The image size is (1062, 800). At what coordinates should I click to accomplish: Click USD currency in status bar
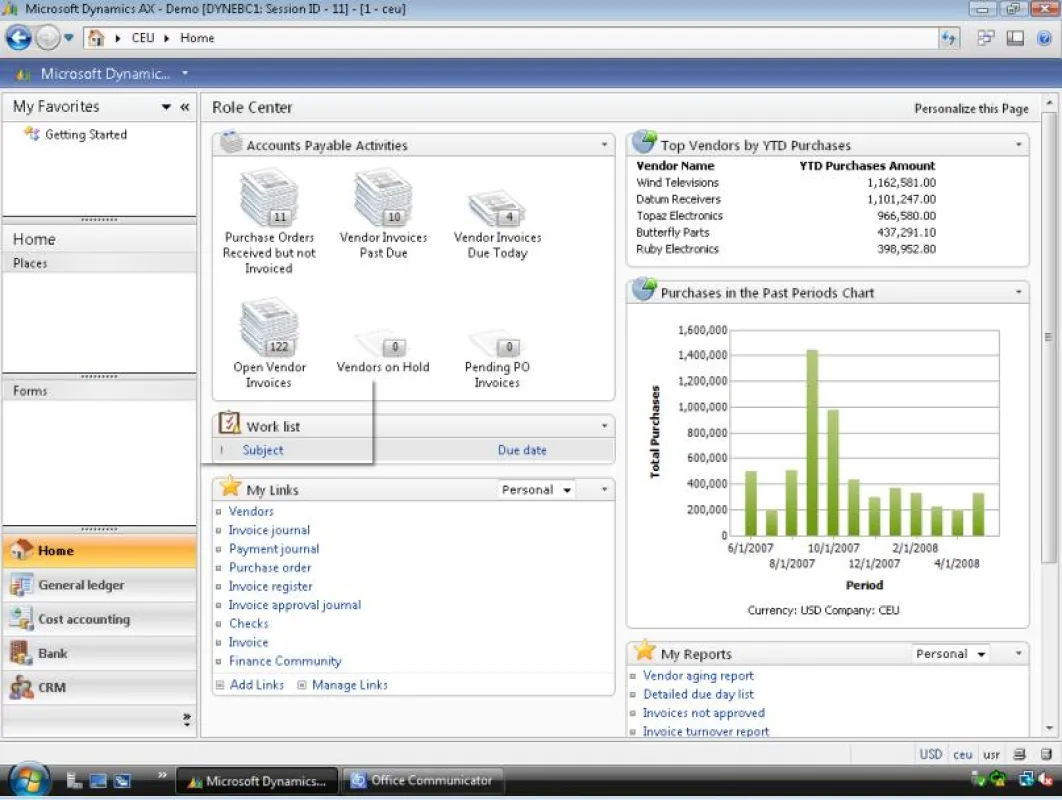tap(930, 754)
